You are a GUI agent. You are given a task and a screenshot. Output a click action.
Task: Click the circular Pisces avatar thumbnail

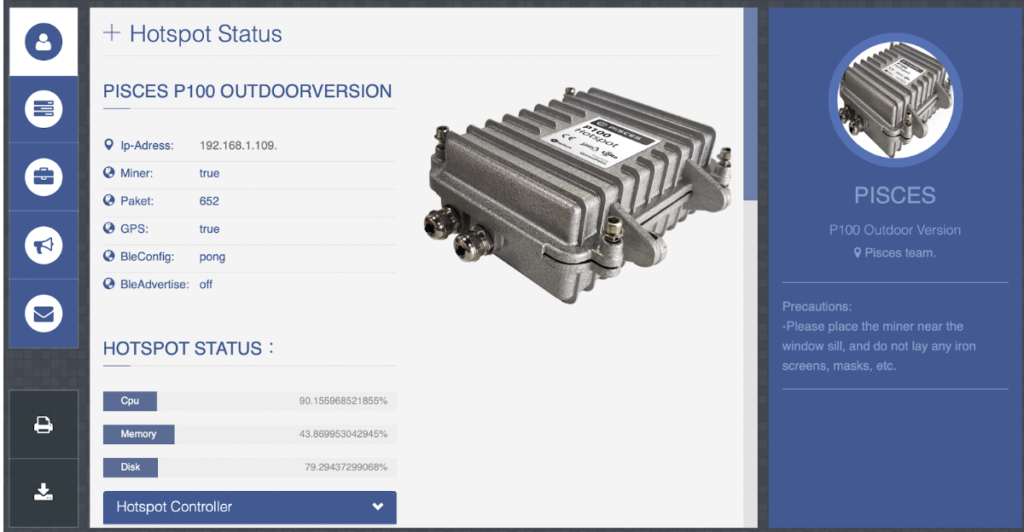(x=895, y=102)
